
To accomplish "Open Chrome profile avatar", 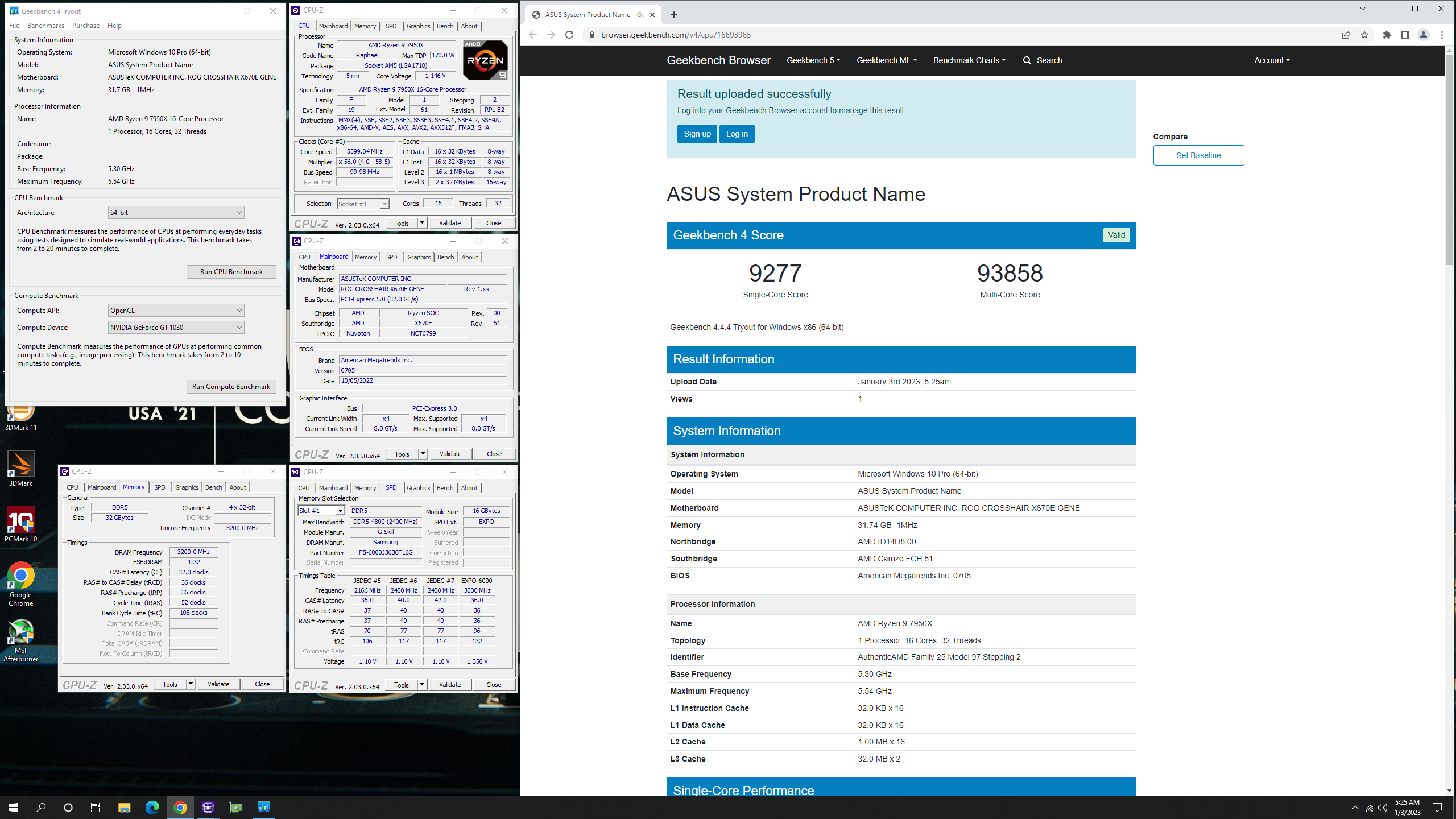I will point(1424,35).
